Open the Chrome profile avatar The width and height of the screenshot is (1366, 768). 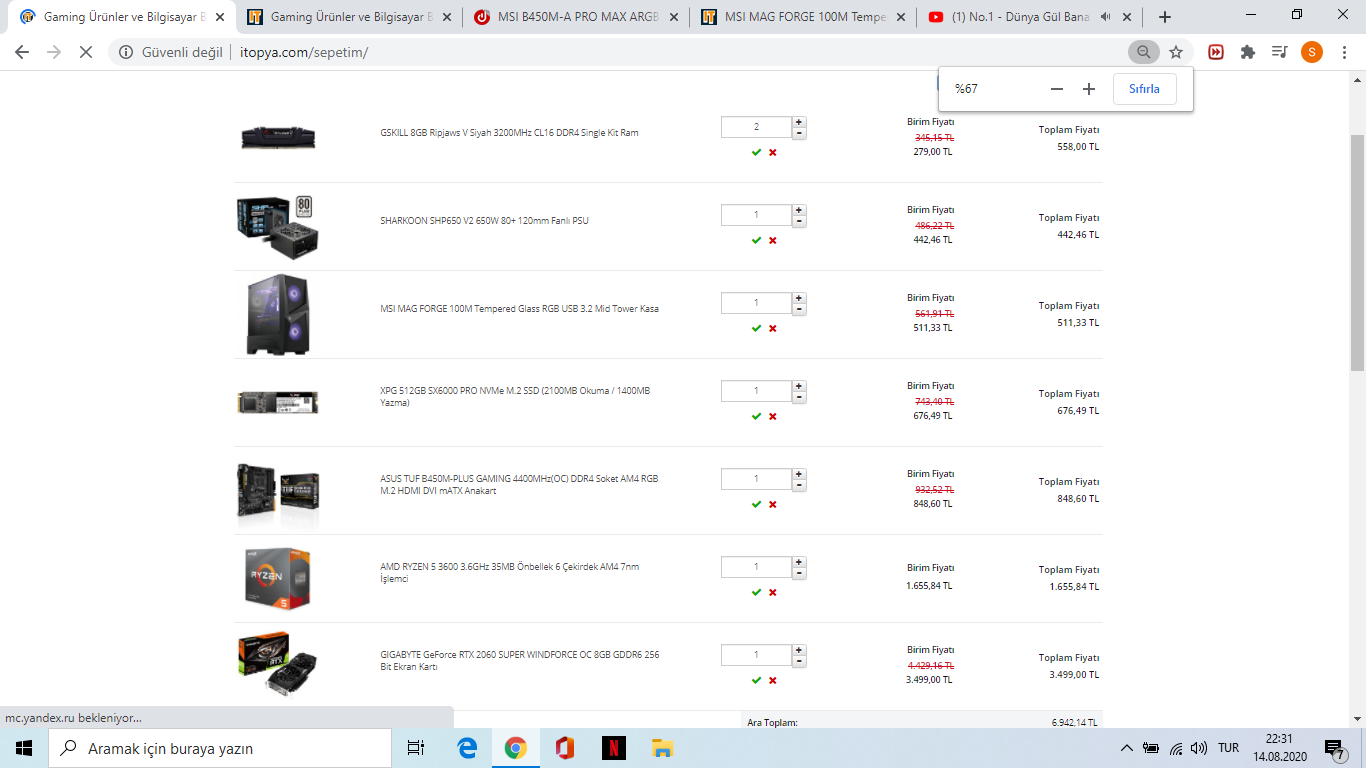pyautogui.click(x=1312, y=52)
